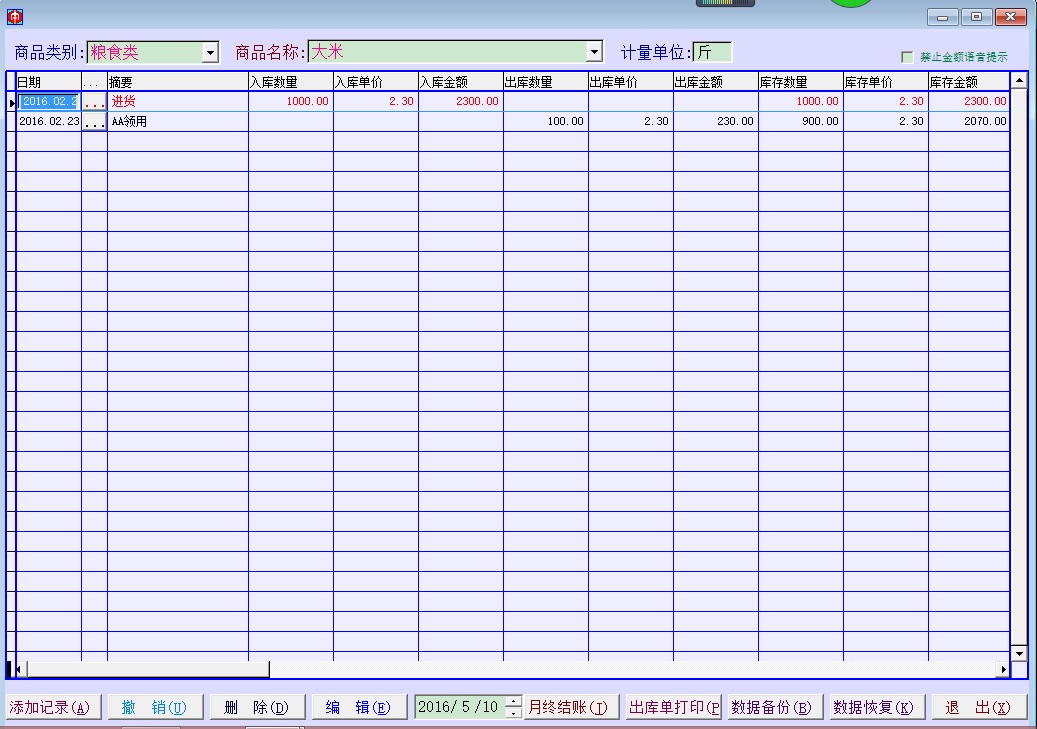Screen dimensions: 1037x729
Task: Click the horizontal scrollbar right arrow
Action: [x=1003, y=669]
